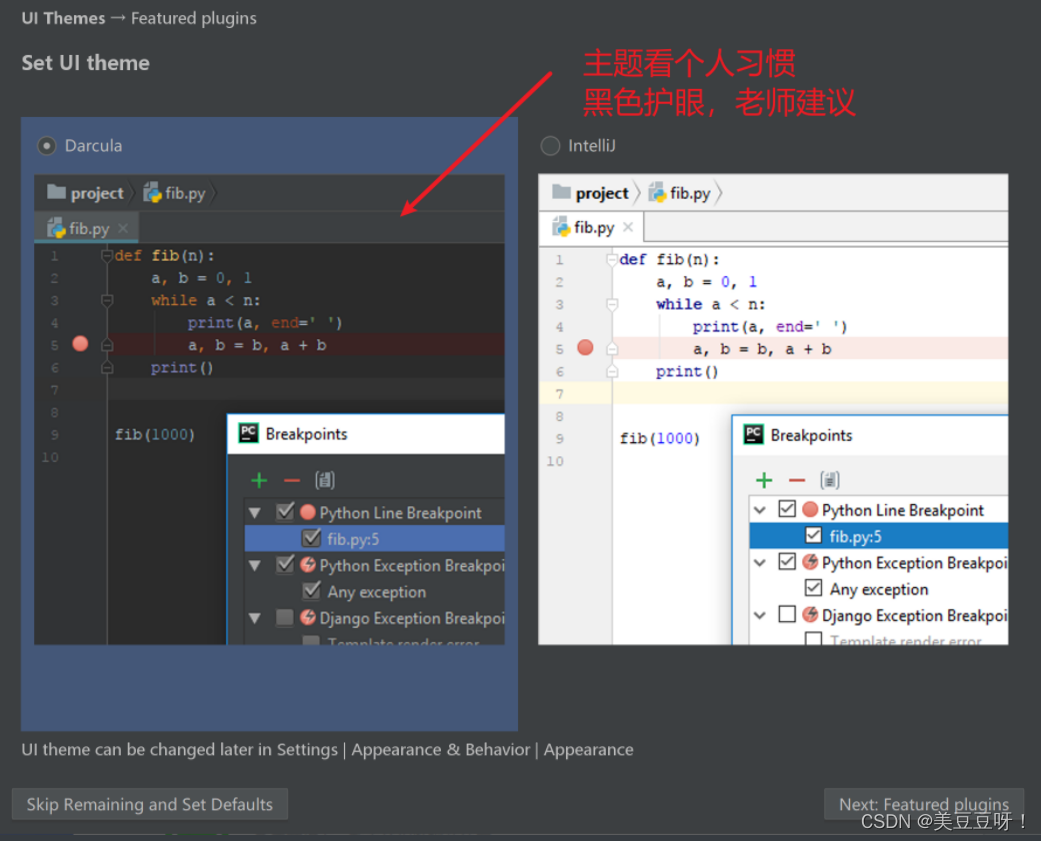
Task: Toggle Any exception checkbox in IntelliJ preview
Action: point(813,588)
